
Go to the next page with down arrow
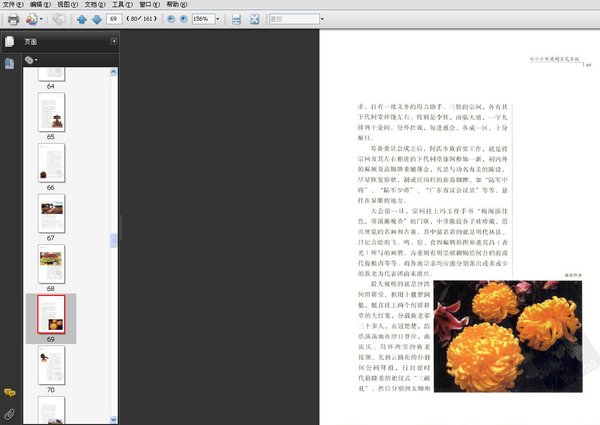pos(96,19)
